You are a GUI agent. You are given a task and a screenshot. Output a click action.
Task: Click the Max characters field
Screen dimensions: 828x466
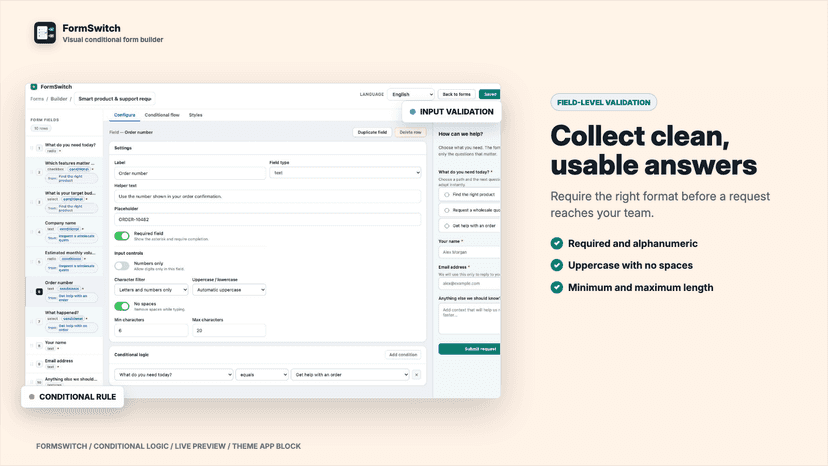229,330
